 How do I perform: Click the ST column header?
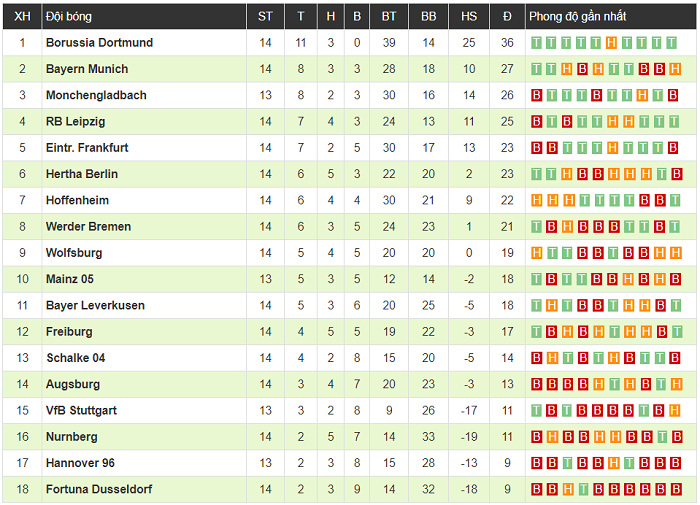coord(265,16)
